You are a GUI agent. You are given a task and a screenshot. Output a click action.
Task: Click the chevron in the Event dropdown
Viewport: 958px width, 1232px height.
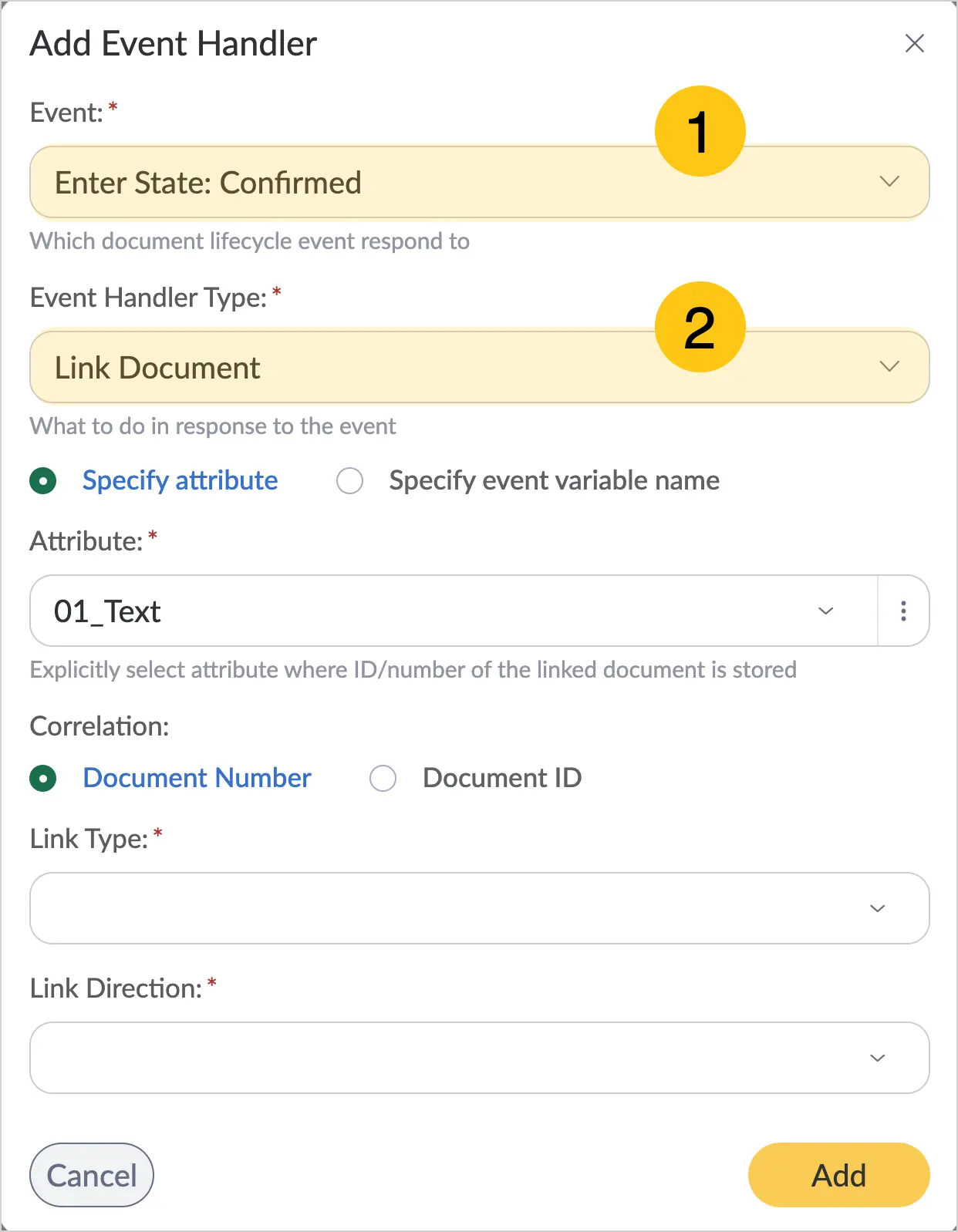[x=889, y=182]
